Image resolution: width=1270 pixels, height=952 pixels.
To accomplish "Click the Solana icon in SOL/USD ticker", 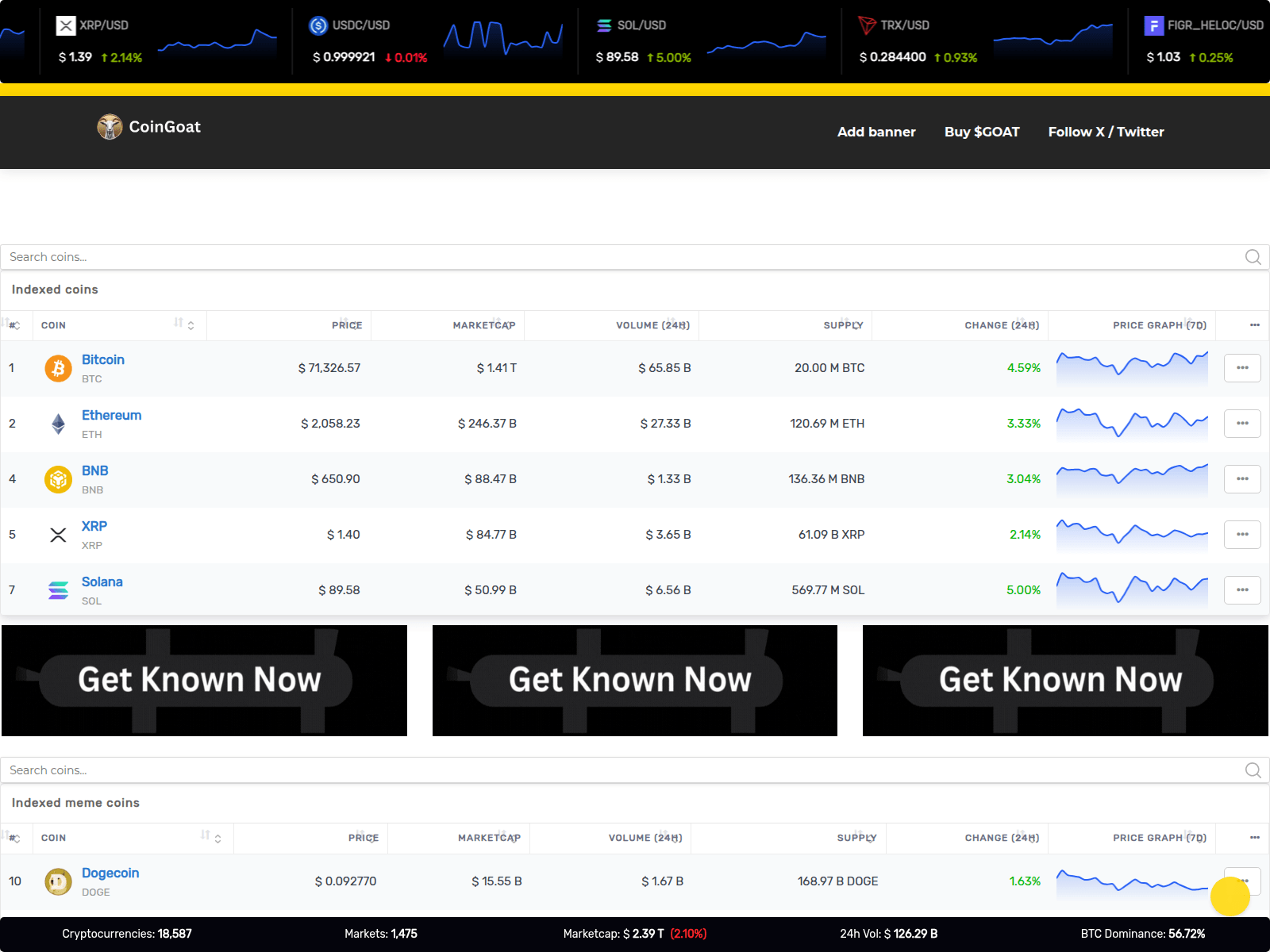I will click(602, 25).
